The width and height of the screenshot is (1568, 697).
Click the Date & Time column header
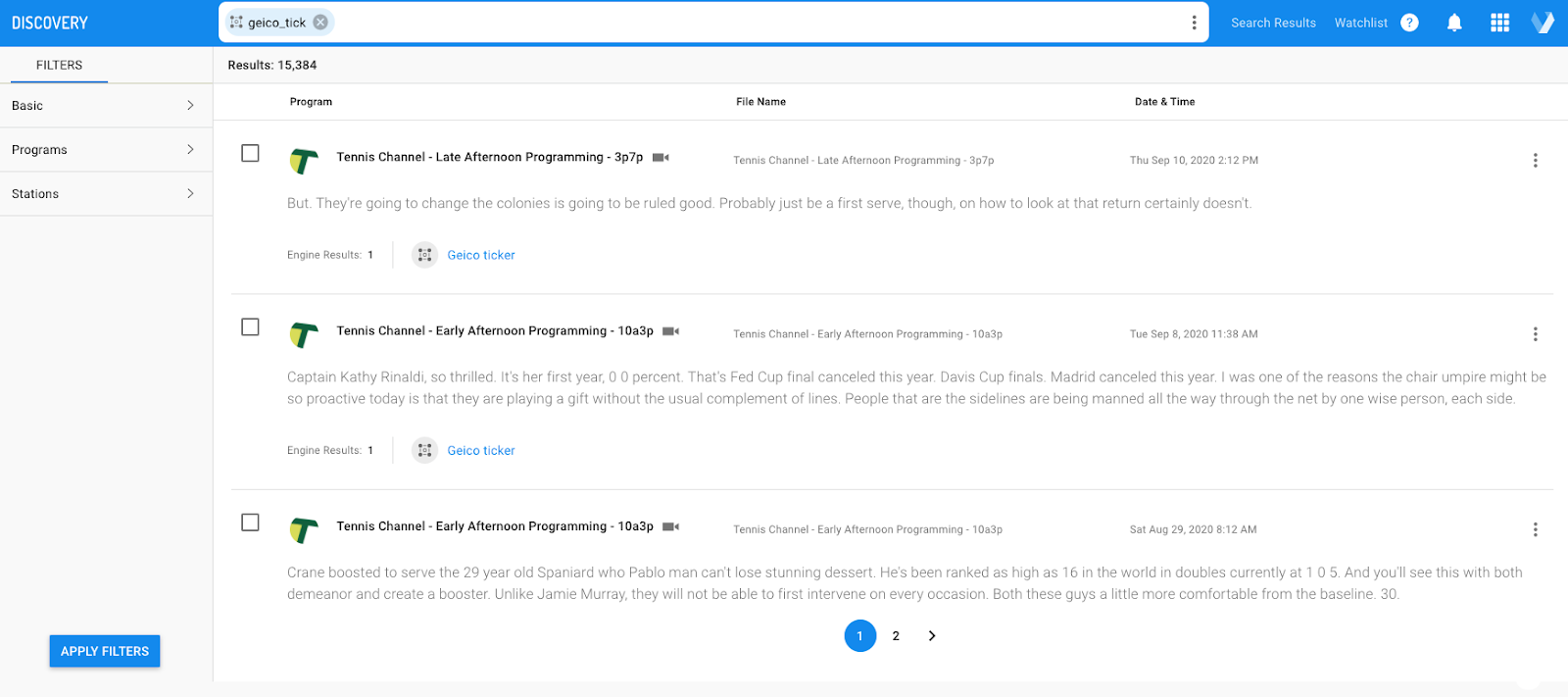[1164, 102]
